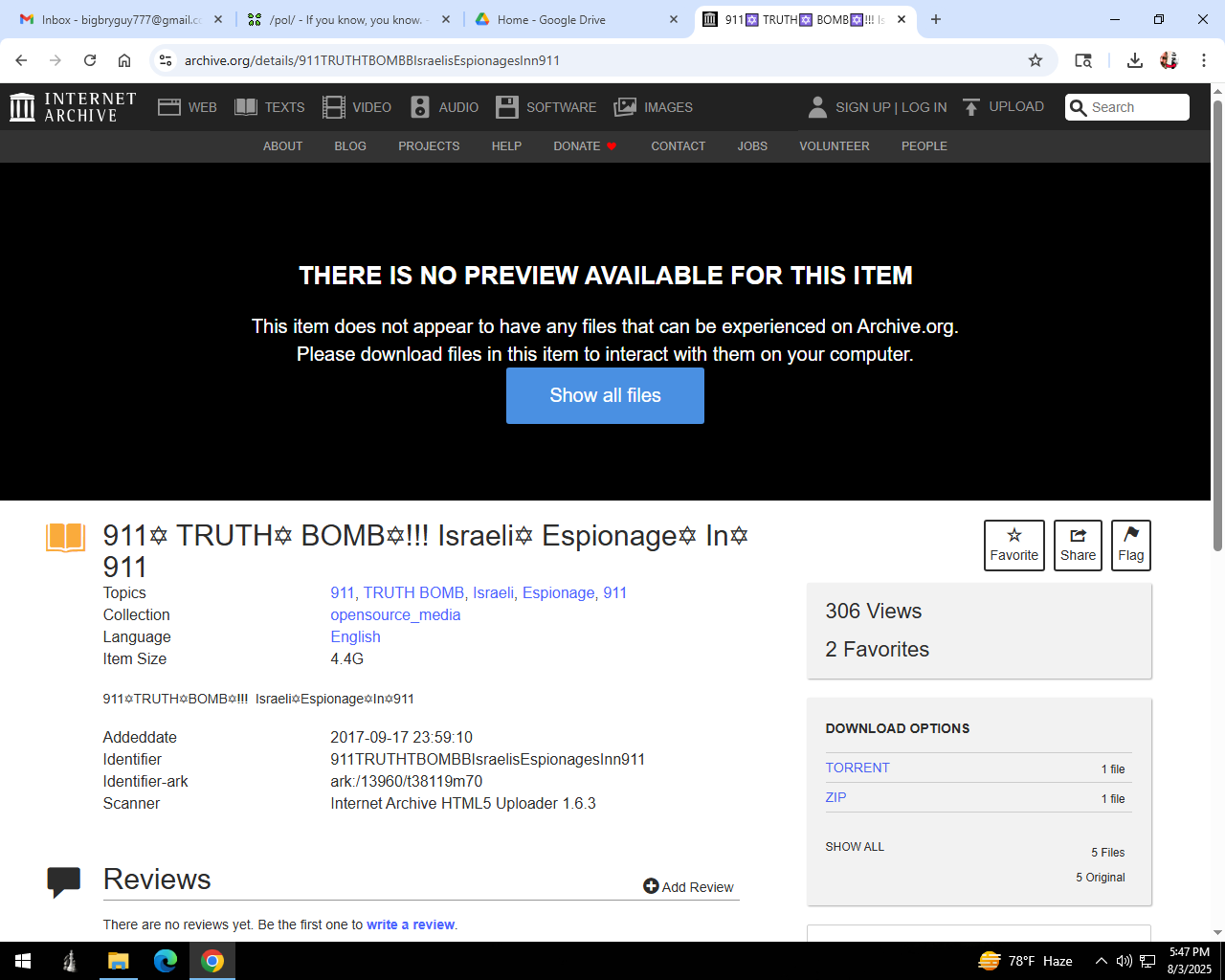Screen dimensions: 1225x980
Task: Click the Show all files button
Action: point(605,395)
